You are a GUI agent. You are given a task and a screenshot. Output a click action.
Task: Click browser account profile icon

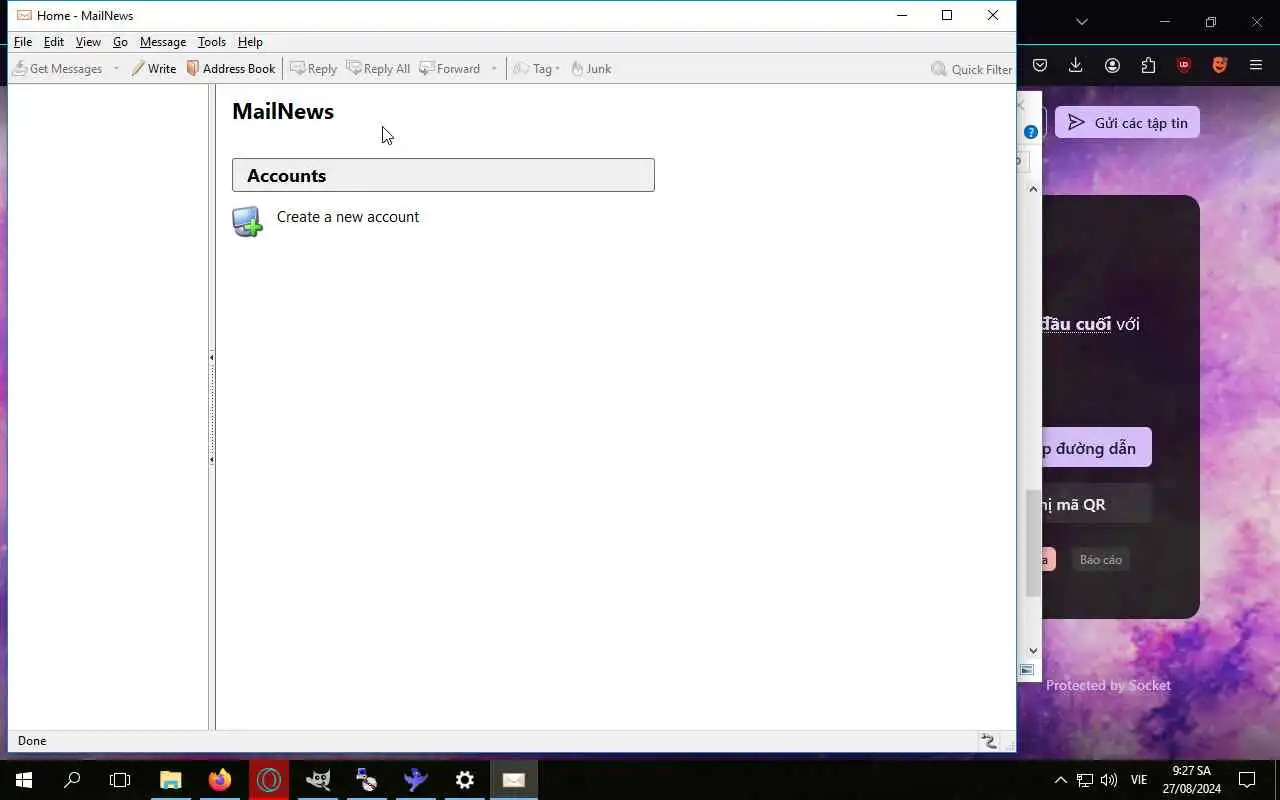(1112, 65)
